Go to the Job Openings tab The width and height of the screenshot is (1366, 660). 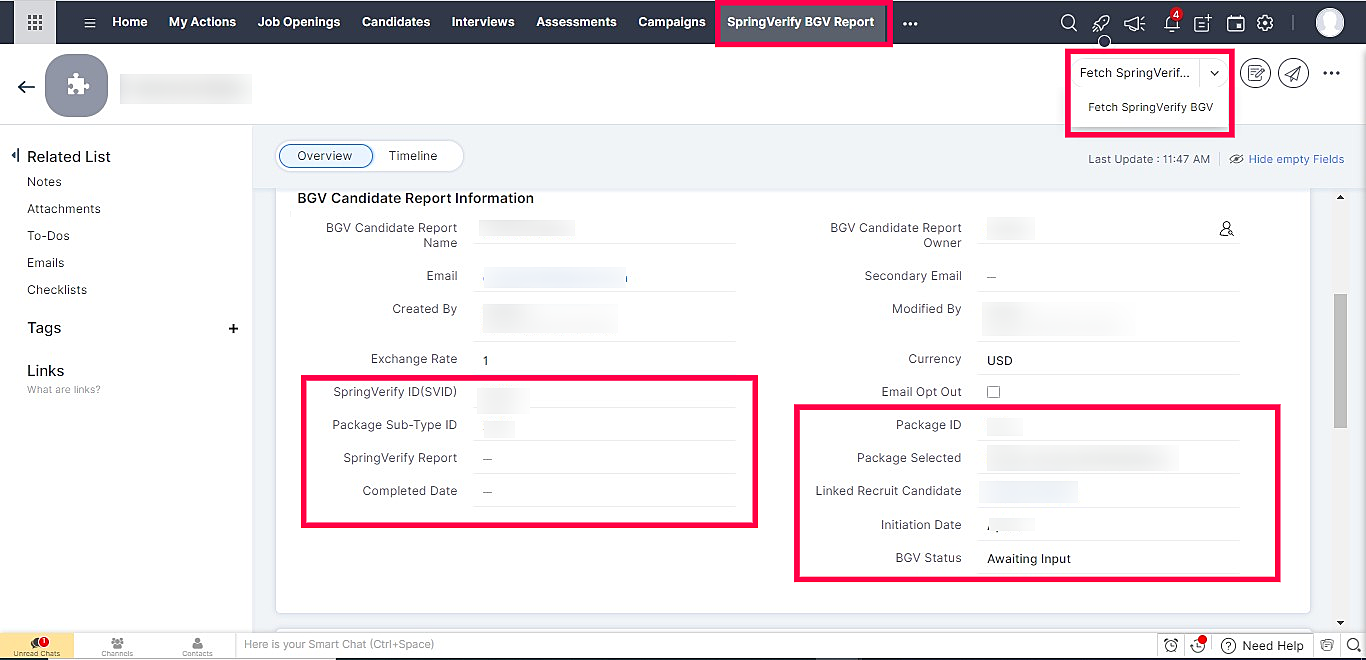299,22
